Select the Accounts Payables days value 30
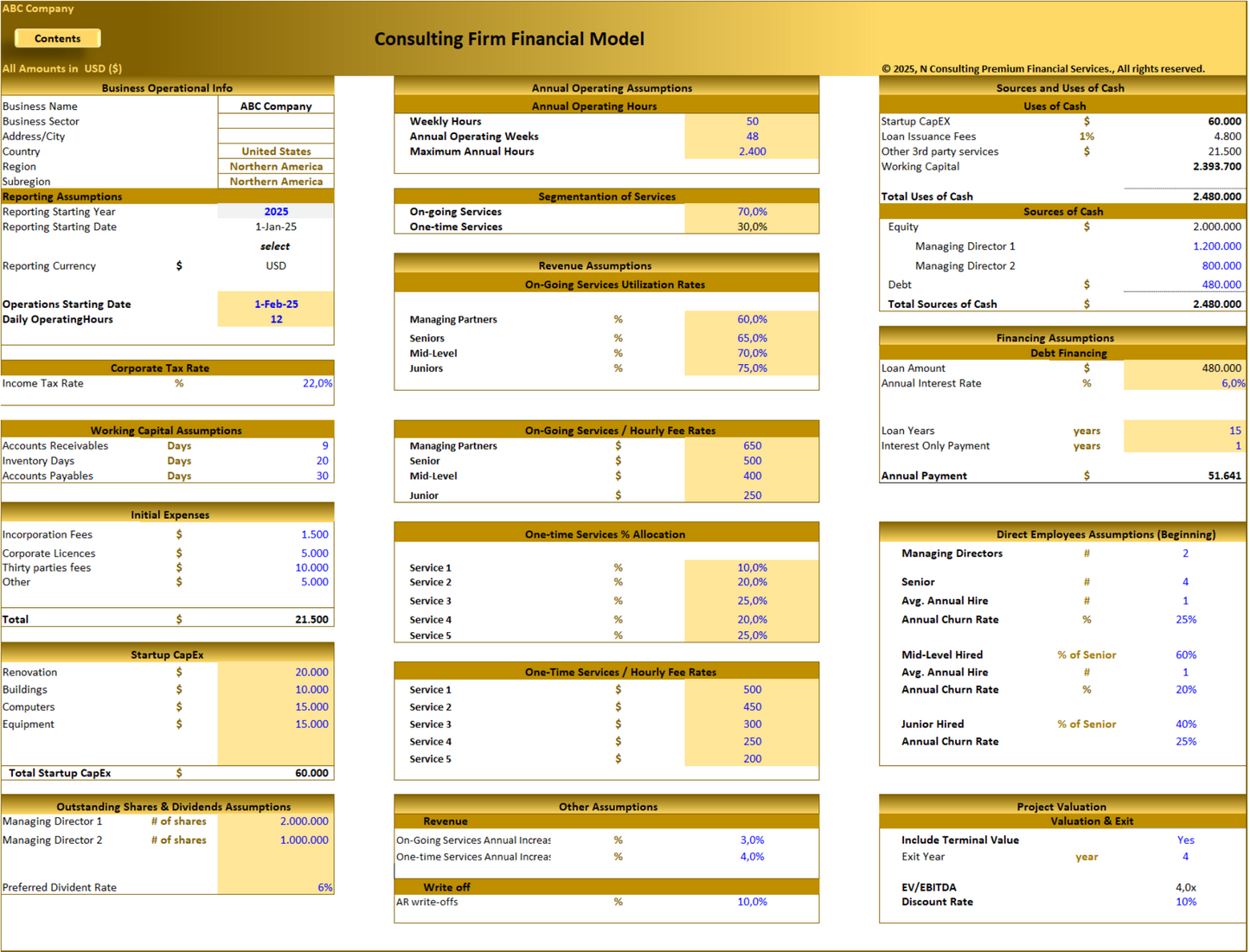The image size is (1250, 952). [322, 476]
